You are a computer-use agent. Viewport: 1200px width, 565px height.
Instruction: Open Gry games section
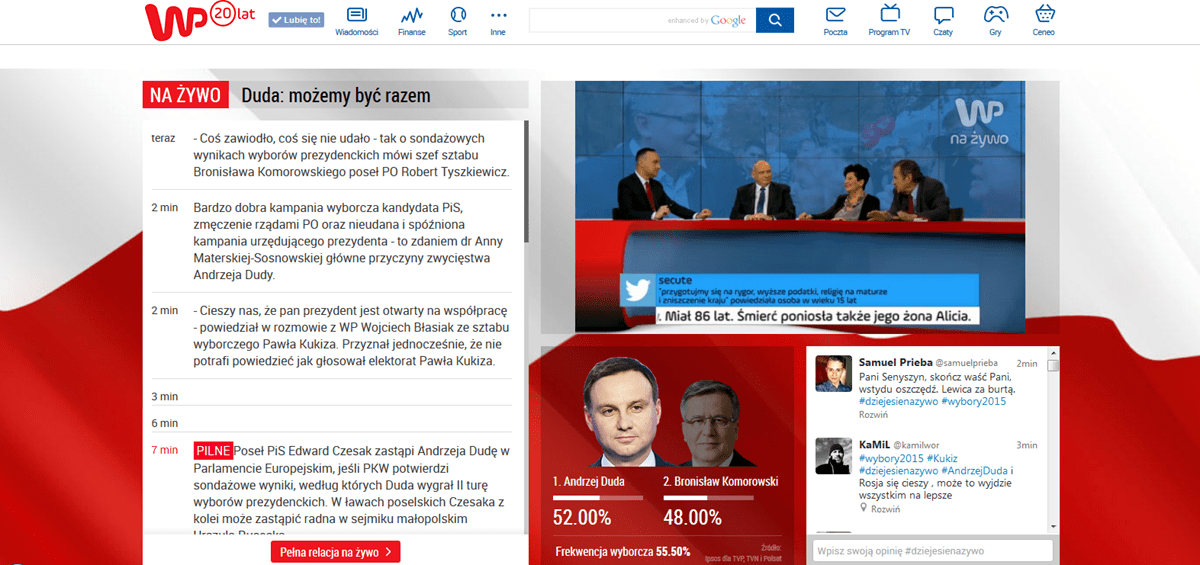[995, 22]
